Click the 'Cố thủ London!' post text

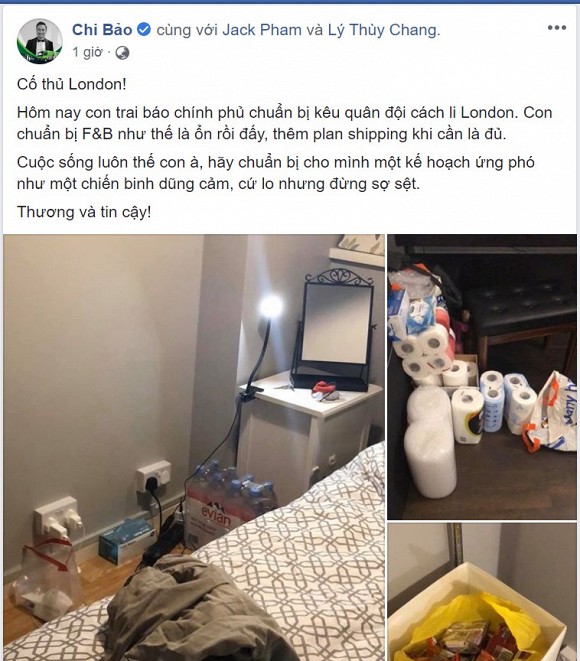[x=72, y=84]
